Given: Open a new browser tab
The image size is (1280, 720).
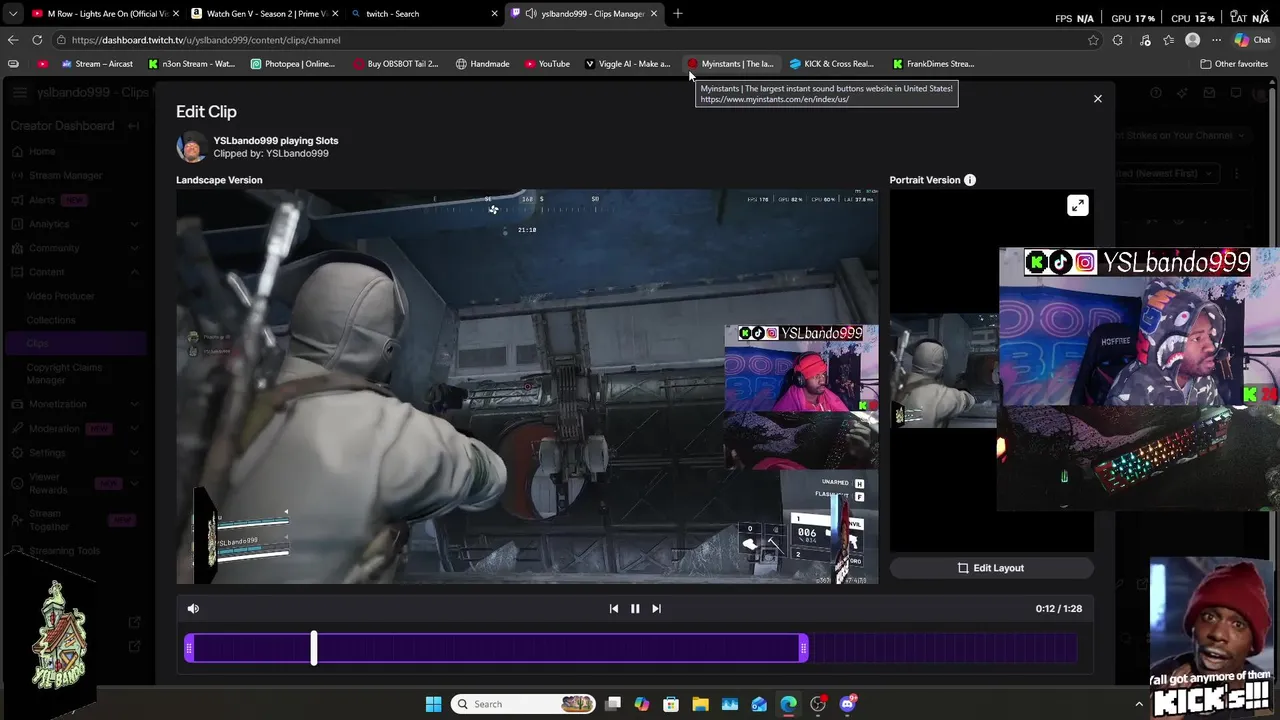Looking at the screenshot, I should pos(678,14).
